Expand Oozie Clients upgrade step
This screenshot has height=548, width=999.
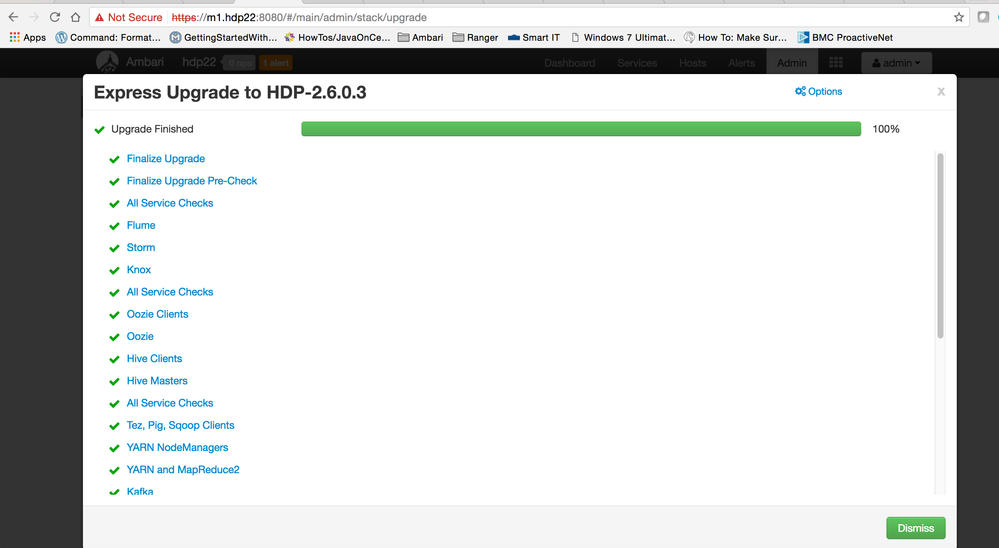157,314
